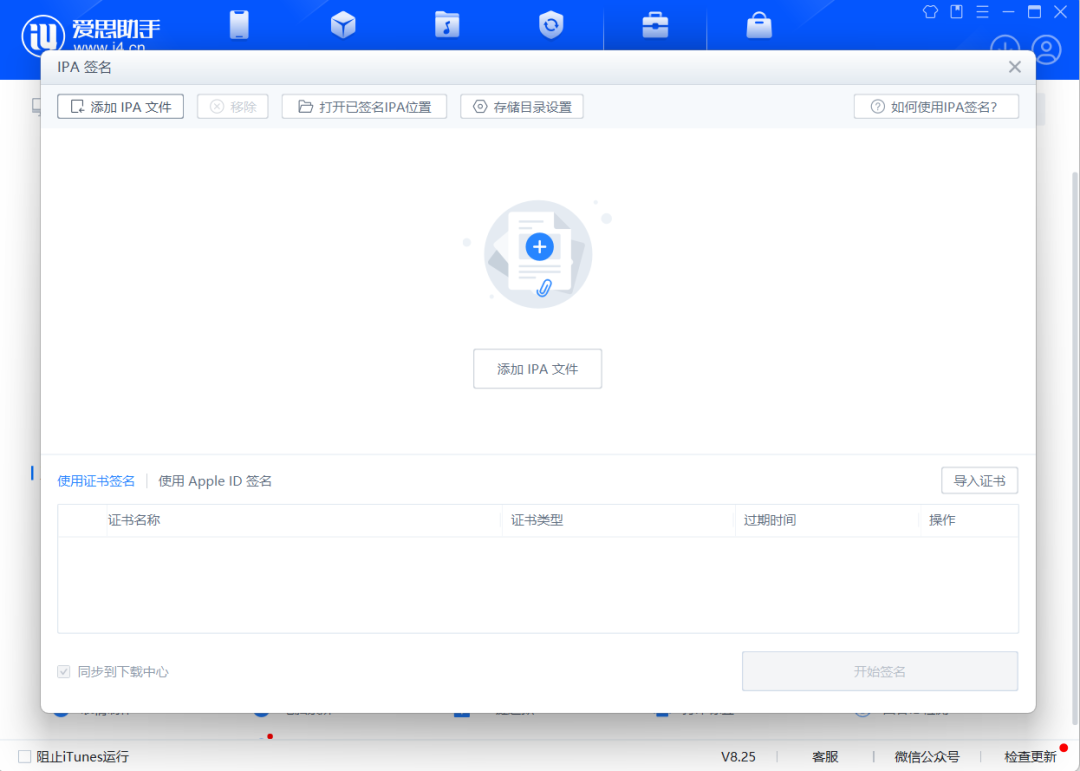
Task: Click 导入证书 button
Action: click(x=979, y=481)
